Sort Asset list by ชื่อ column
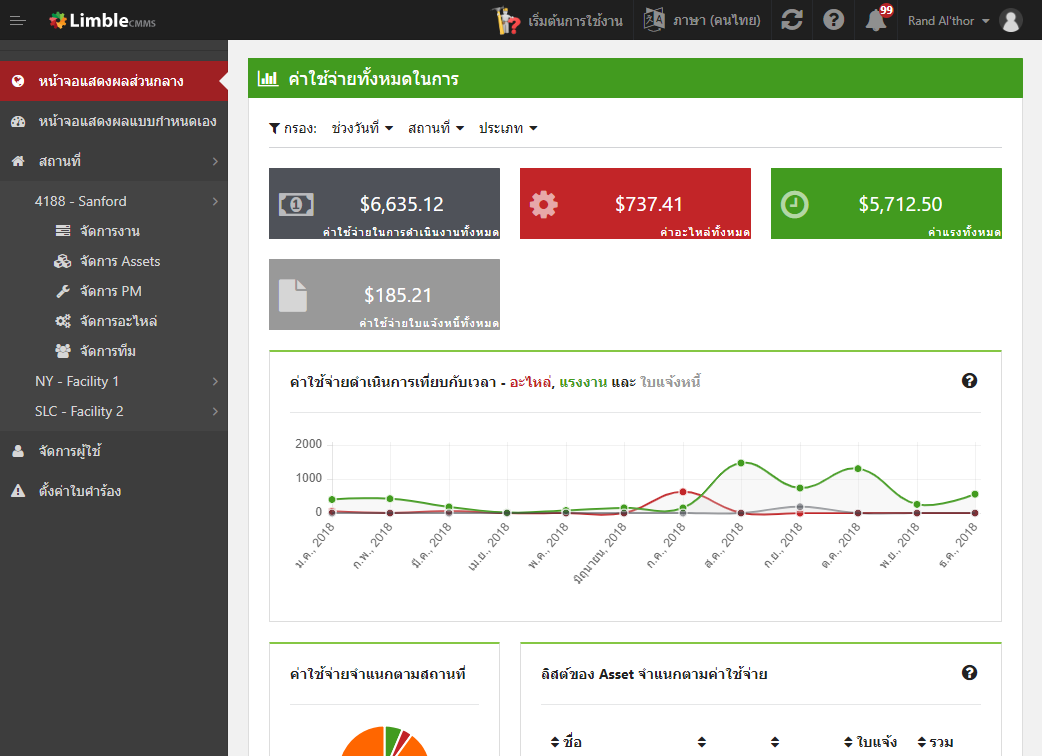This screenshot has width=1042, height=756. pos(566,742)
